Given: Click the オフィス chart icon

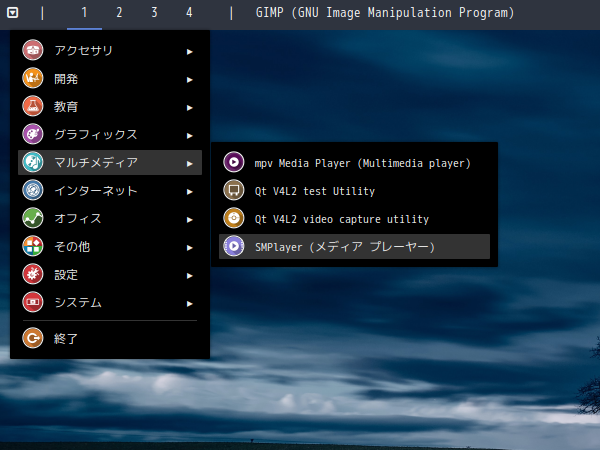Looking at the screenshot, I should (33, 218).
